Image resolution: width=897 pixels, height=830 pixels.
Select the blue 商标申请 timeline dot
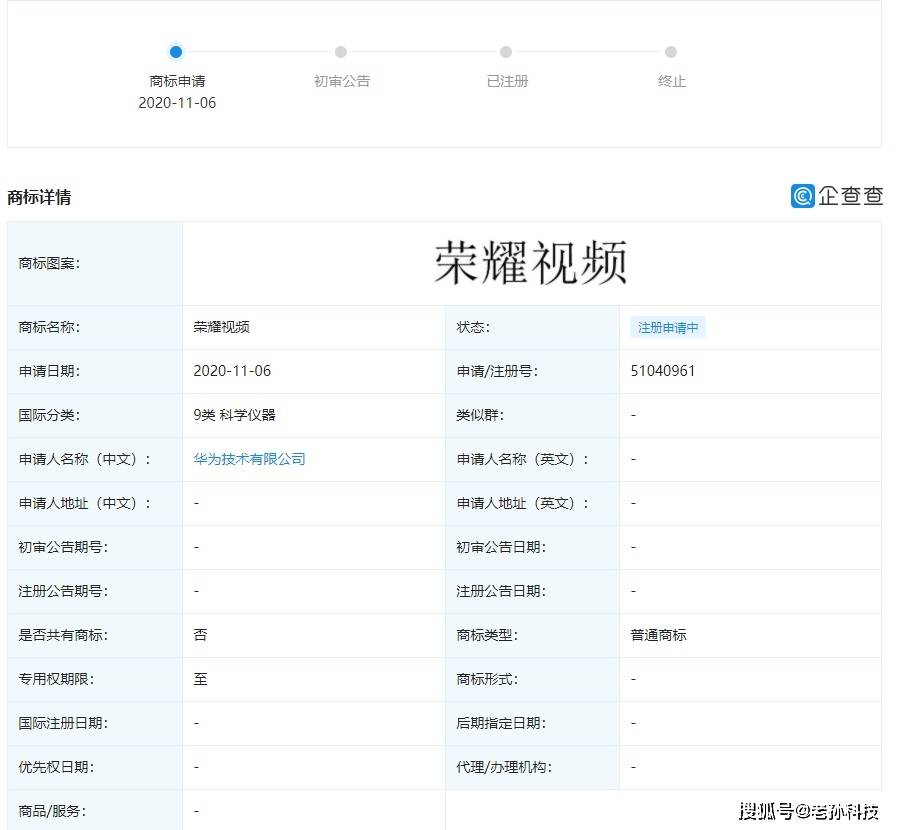tap(176, 52)
